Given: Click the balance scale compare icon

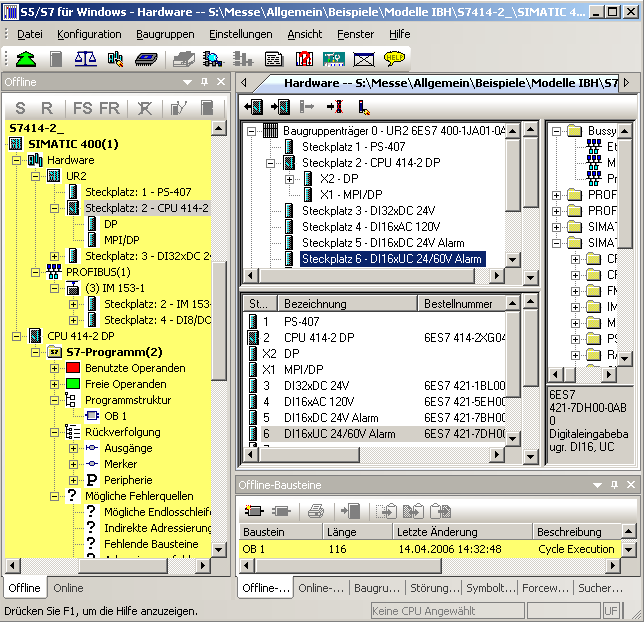Looking at the screenshot, I should [85, 59].
